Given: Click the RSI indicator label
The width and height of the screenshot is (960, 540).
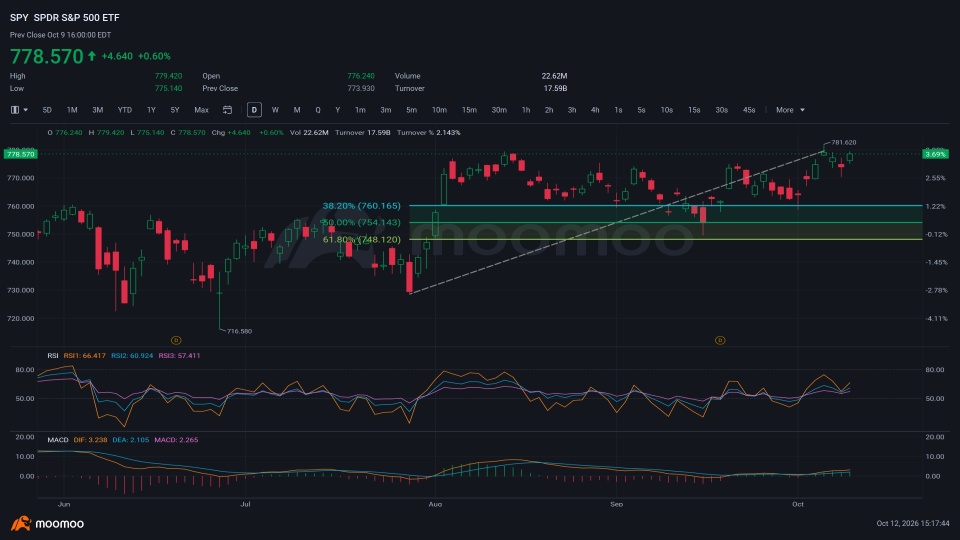Looking at the screenshot, I should (53, 356).
